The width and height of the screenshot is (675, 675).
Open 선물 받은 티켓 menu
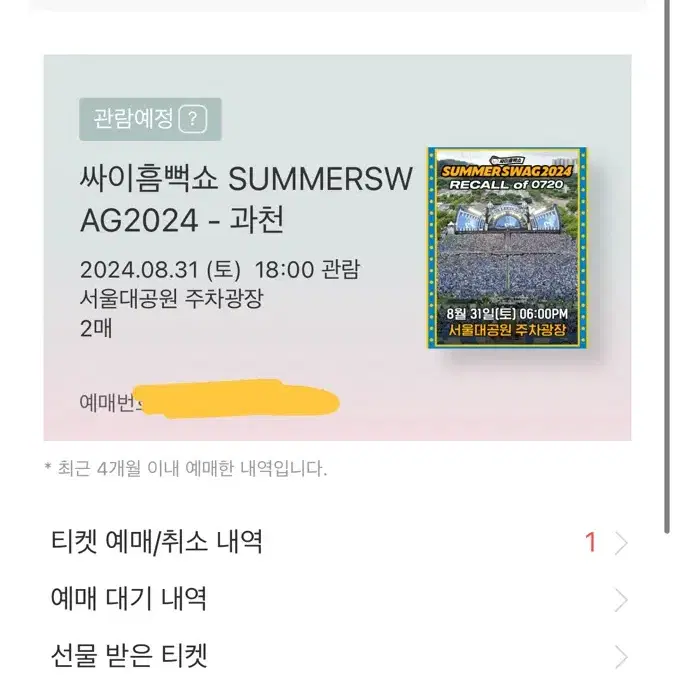[338, 655]
